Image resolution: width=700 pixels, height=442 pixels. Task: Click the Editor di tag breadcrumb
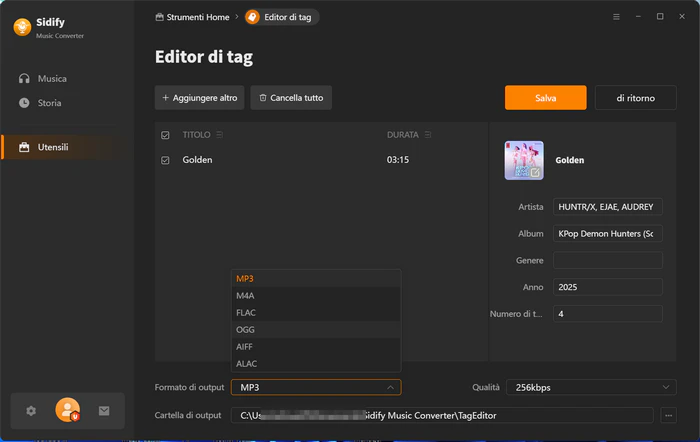coord(282,17)
